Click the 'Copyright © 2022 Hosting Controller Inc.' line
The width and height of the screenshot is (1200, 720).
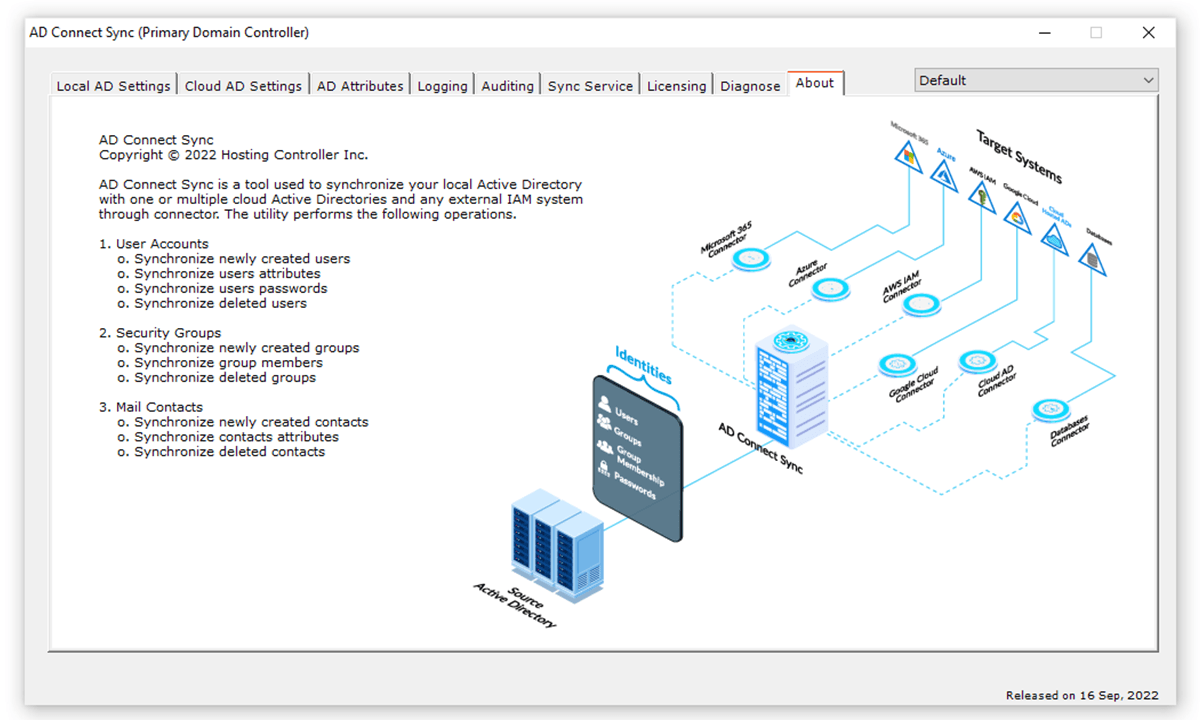233,155
